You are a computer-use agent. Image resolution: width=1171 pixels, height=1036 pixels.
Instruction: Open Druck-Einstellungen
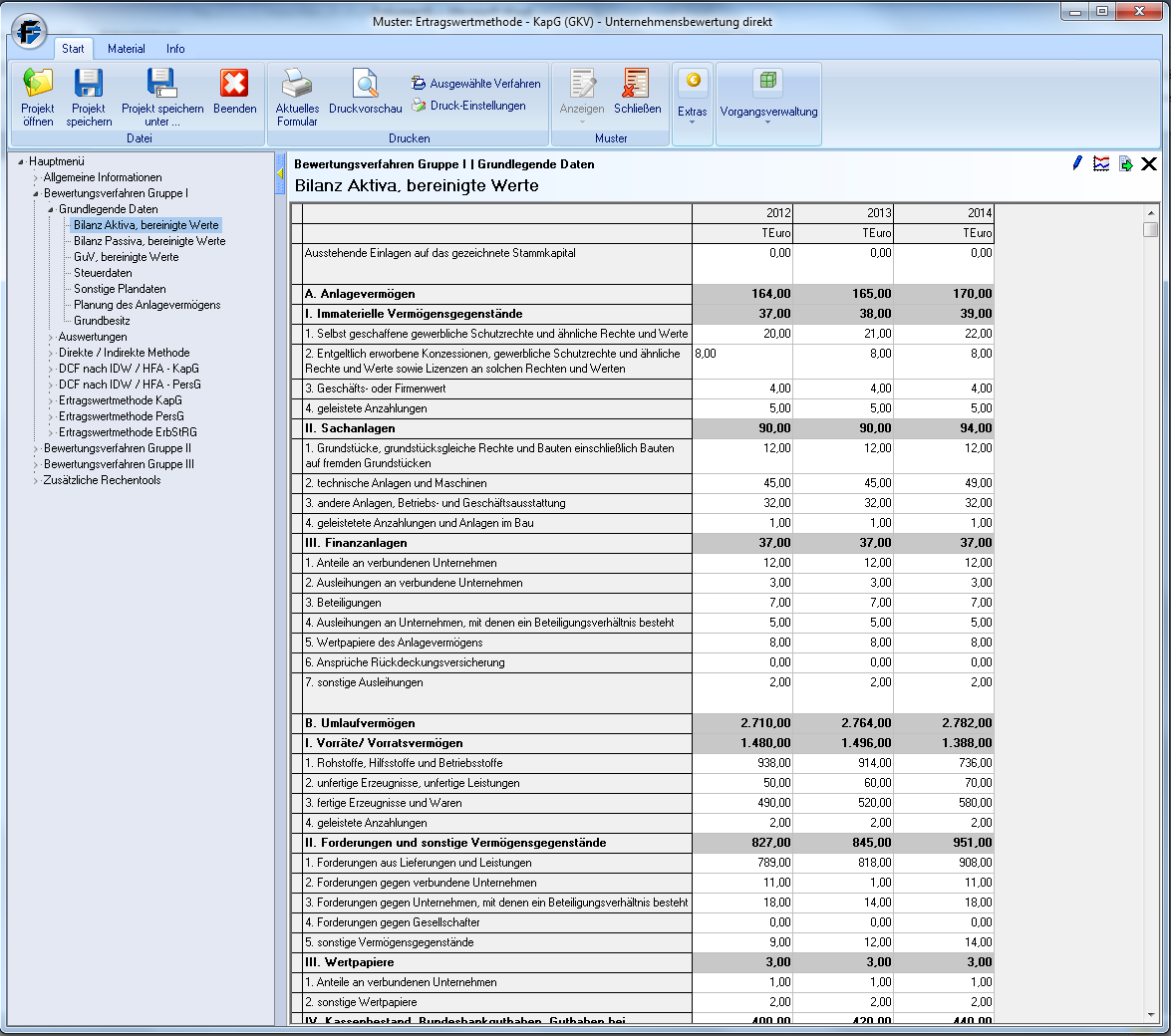tap(468, 106)
